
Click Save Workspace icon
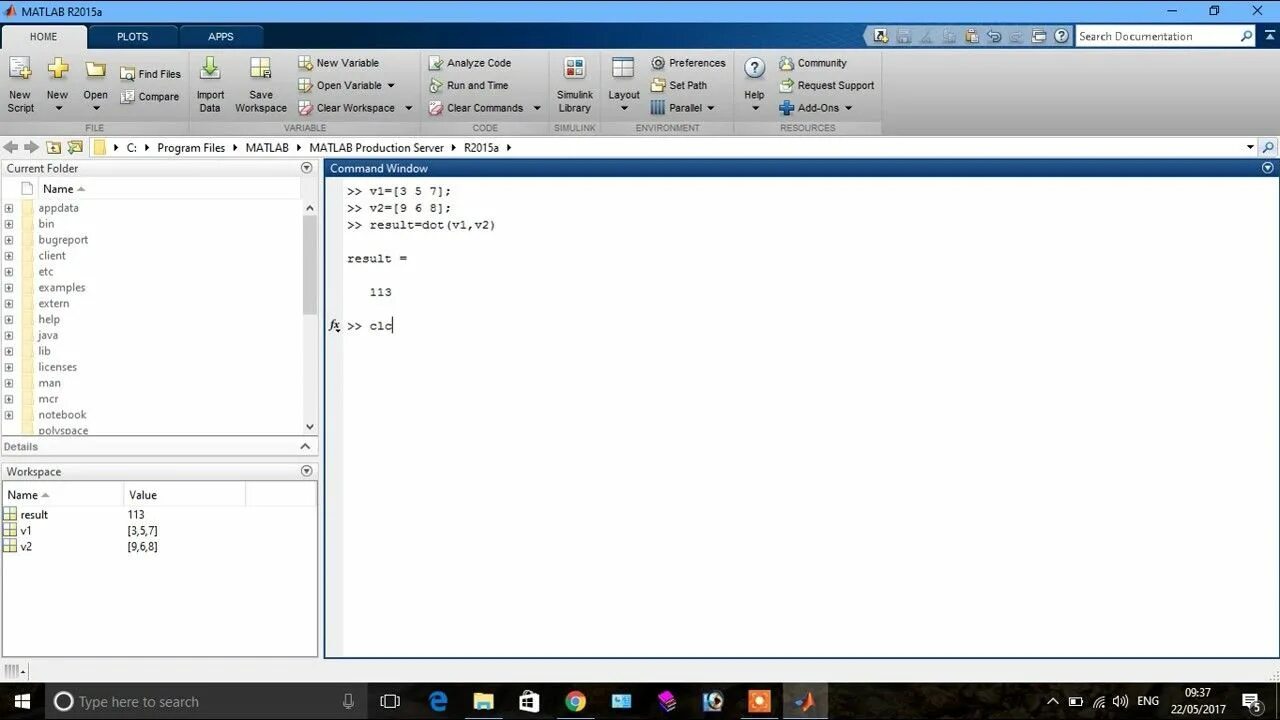pos(261,69)
